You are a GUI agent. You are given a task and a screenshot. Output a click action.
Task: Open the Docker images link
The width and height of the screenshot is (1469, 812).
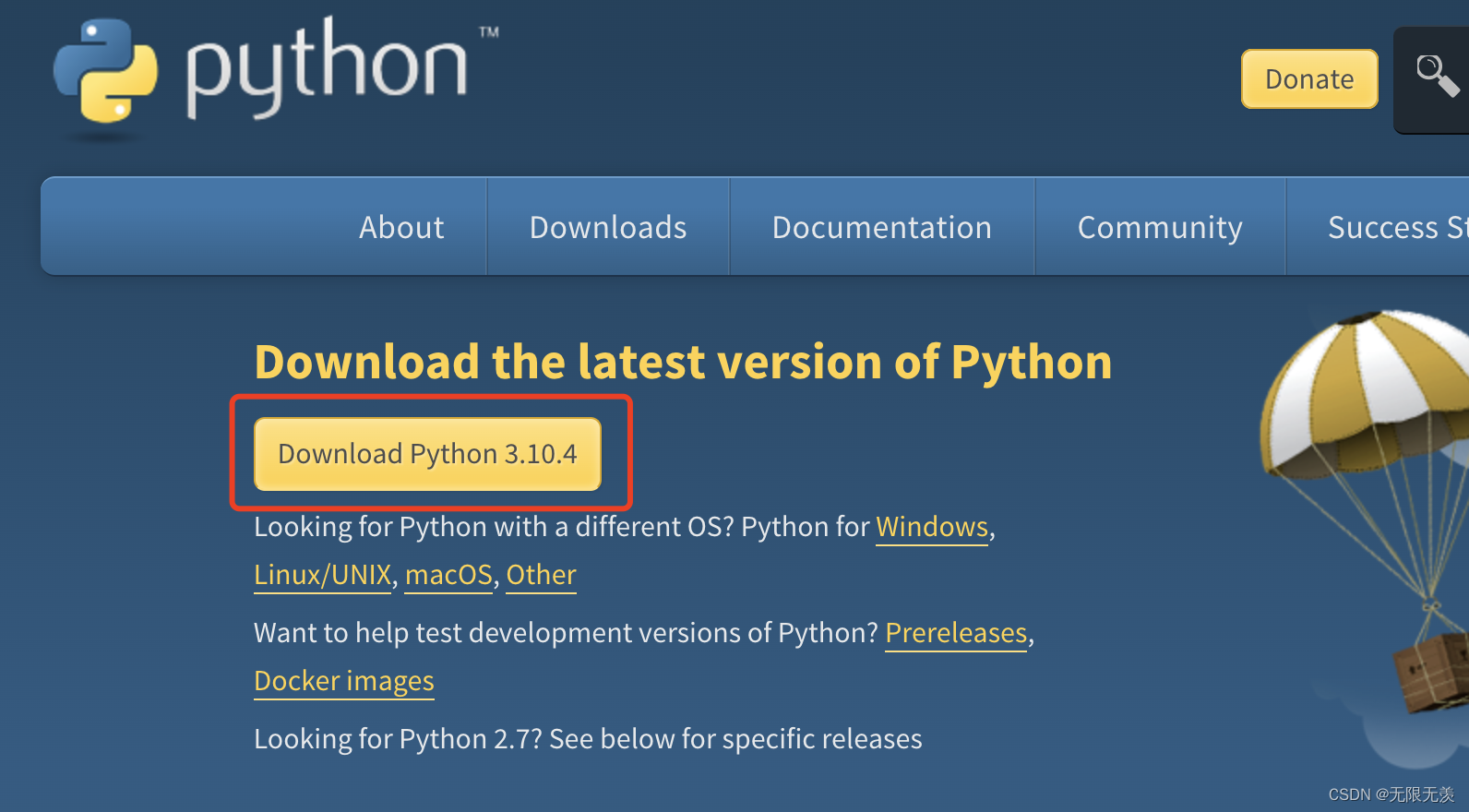(344, 681)
